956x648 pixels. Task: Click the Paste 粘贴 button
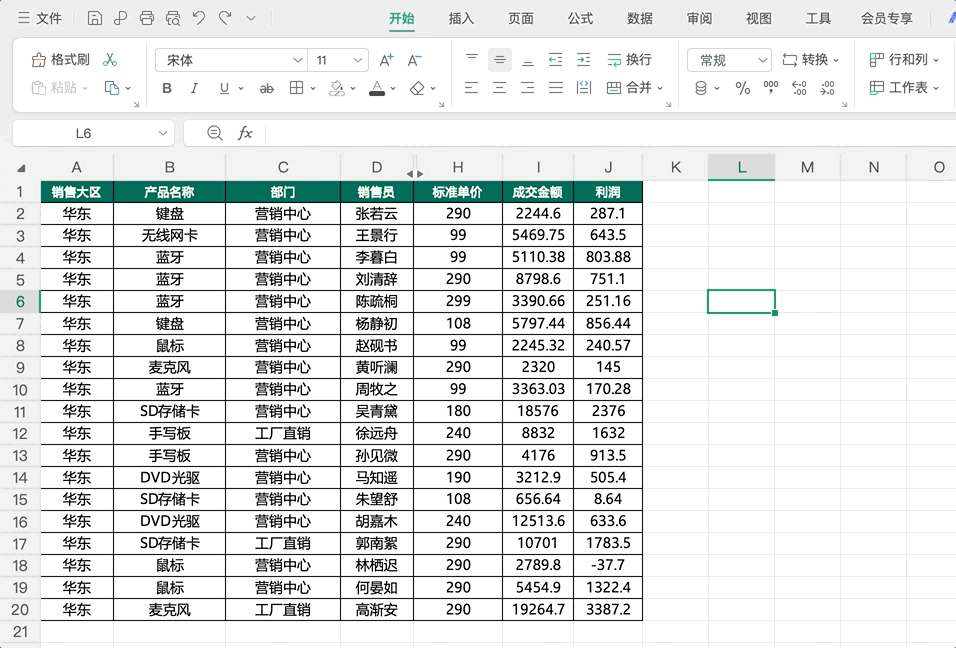[59, 88]
